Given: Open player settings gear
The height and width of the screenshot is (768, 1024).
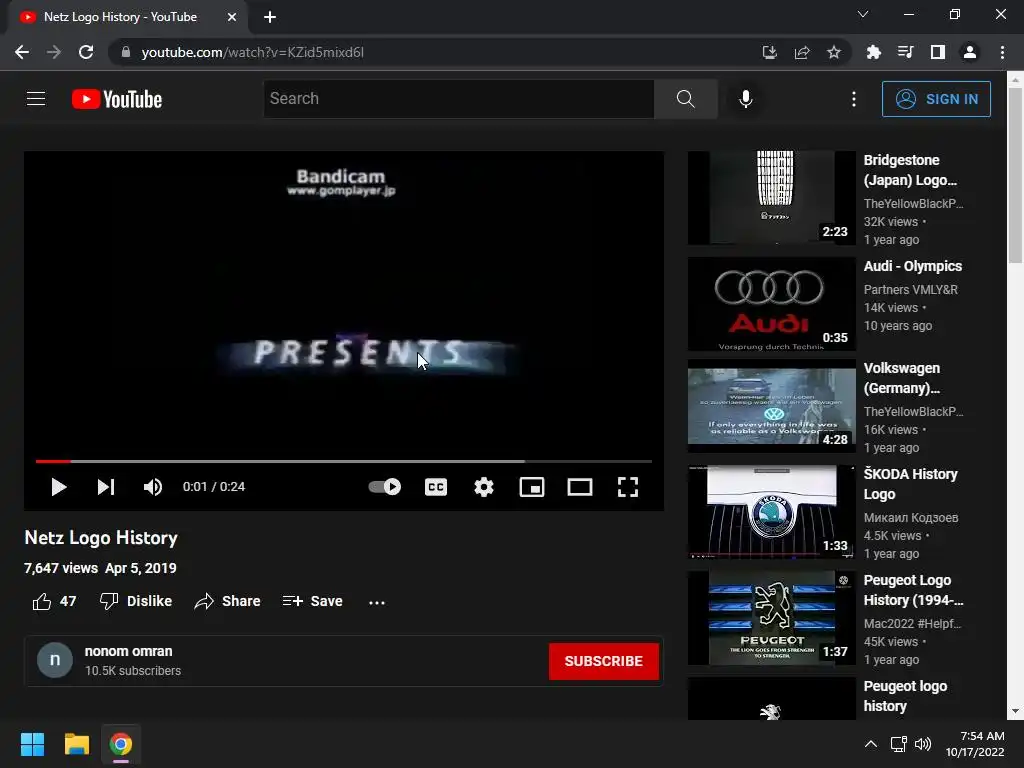Looking at the screenshot, I should tap(484, 487).
